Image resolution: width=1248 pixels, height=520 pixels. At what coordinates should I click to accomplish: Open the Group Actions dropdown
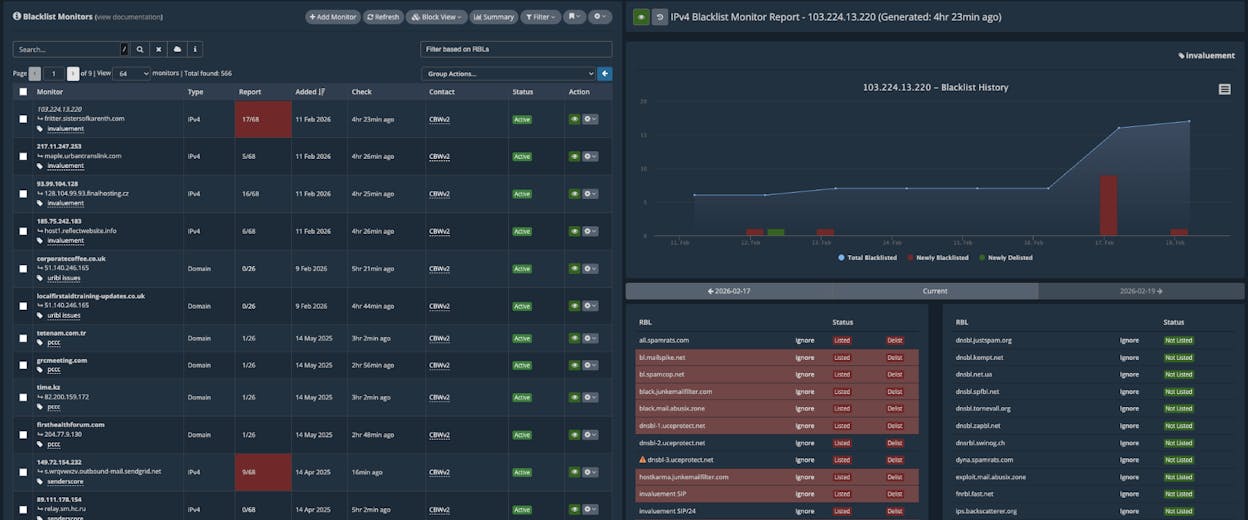(x=508, y=73)
